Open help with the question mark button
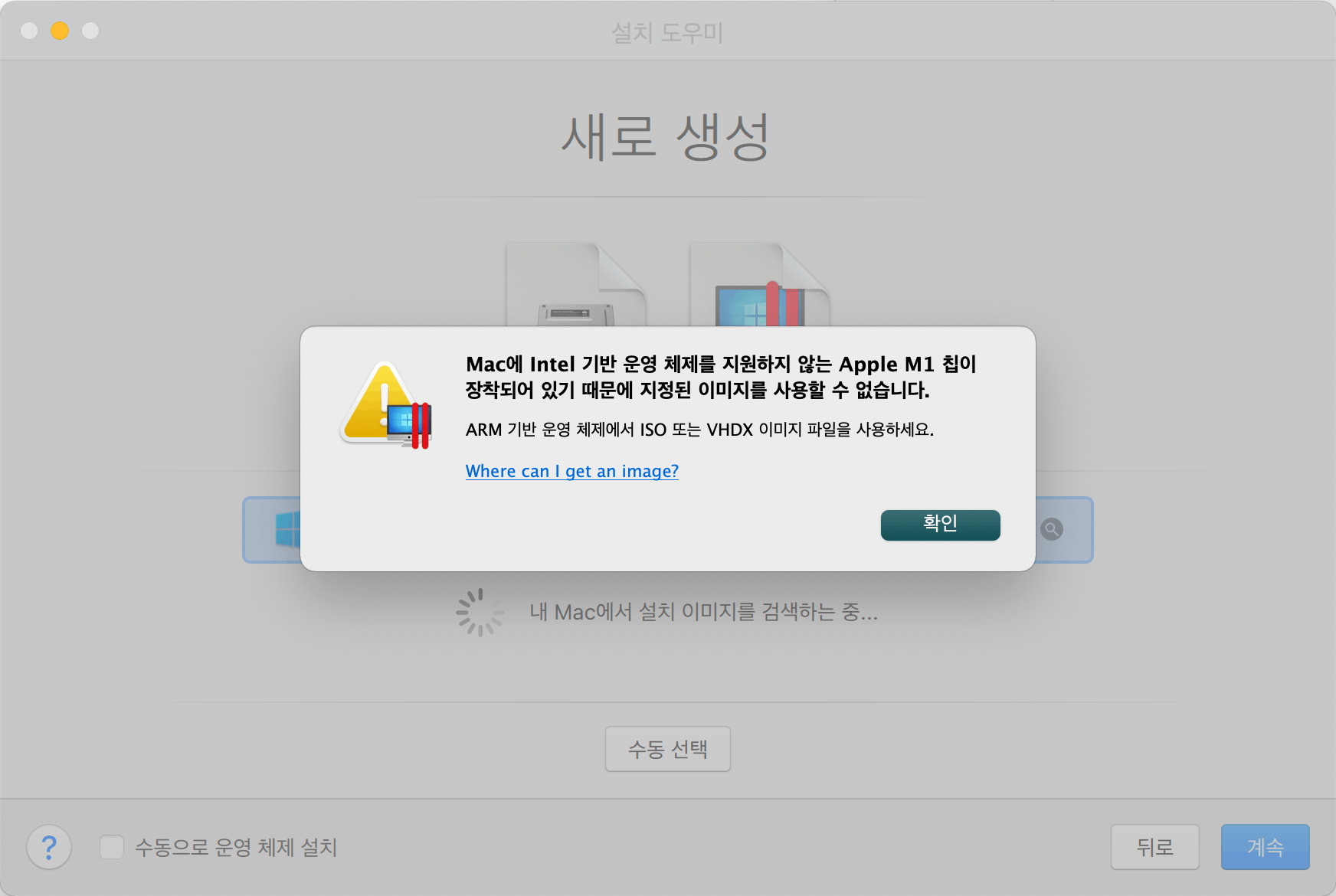The image size is (1336, 896). (x=49, y=847)
